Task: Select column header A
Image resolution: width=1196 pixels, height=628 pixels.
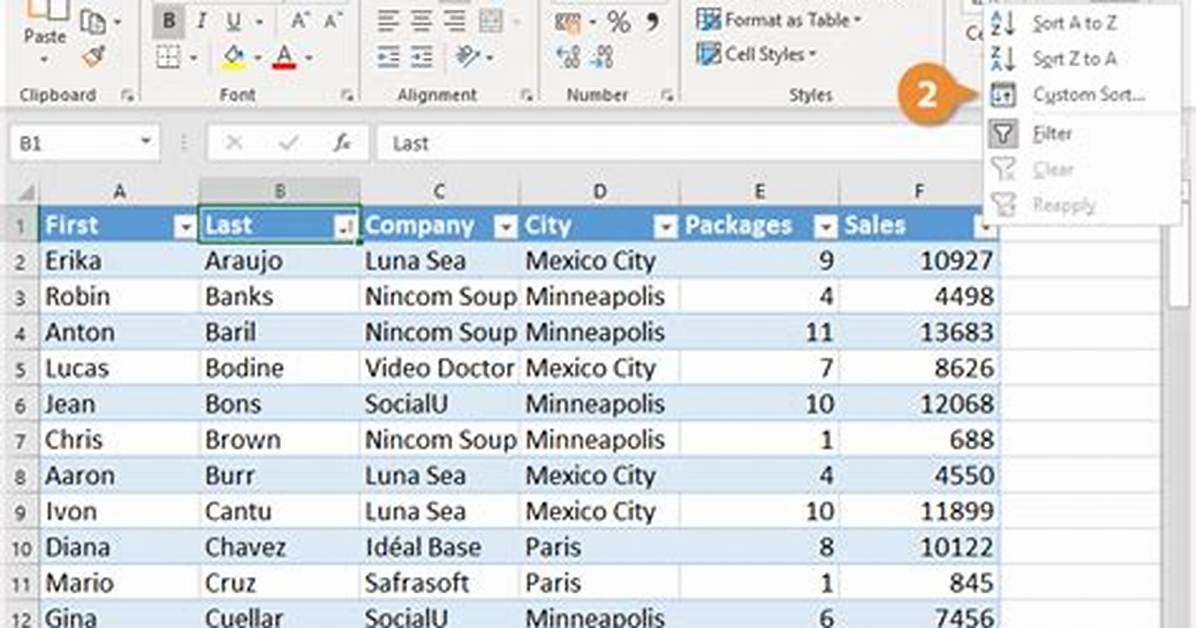Action: pyautogui.click(x=119, y=192)
